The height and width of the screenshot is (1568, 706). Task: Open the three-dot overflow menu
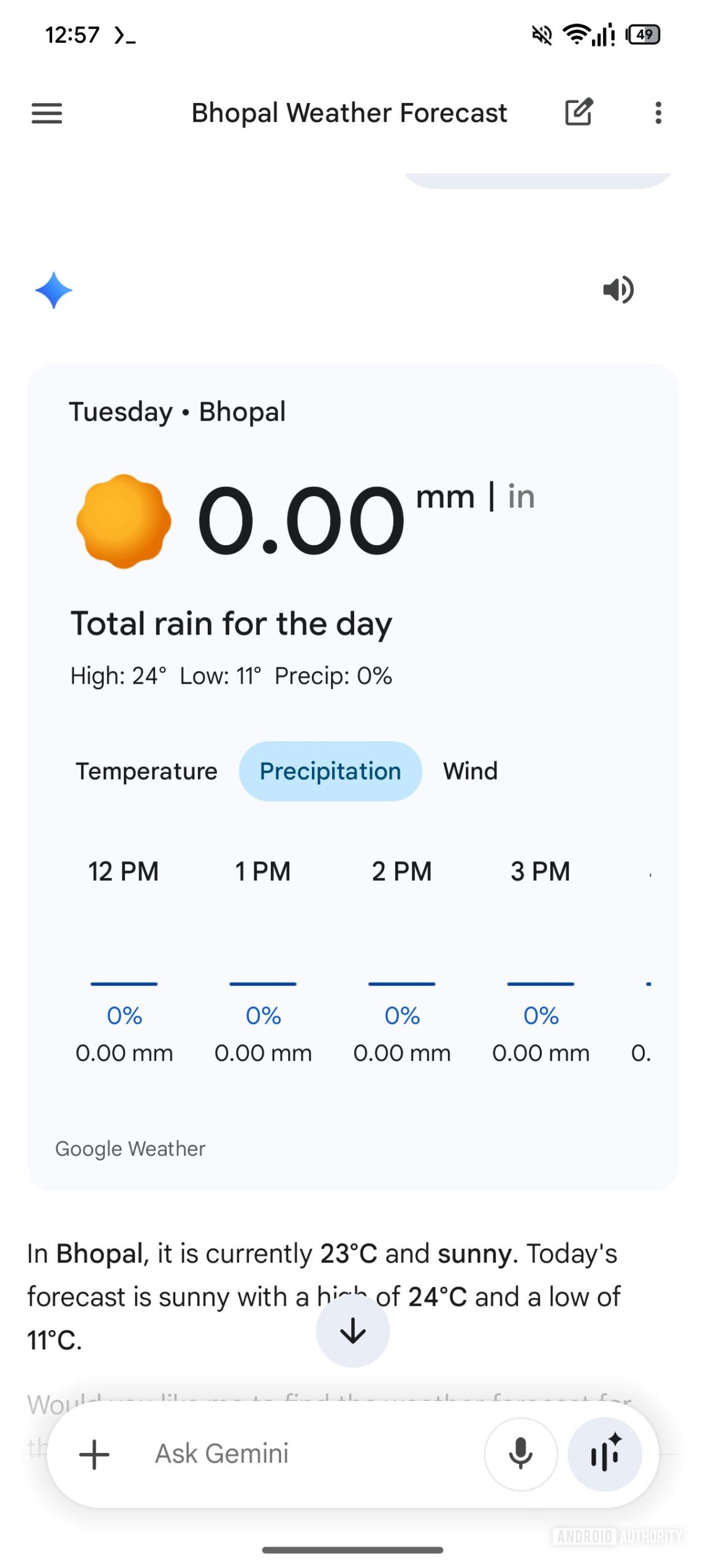(x=658, y=113)
